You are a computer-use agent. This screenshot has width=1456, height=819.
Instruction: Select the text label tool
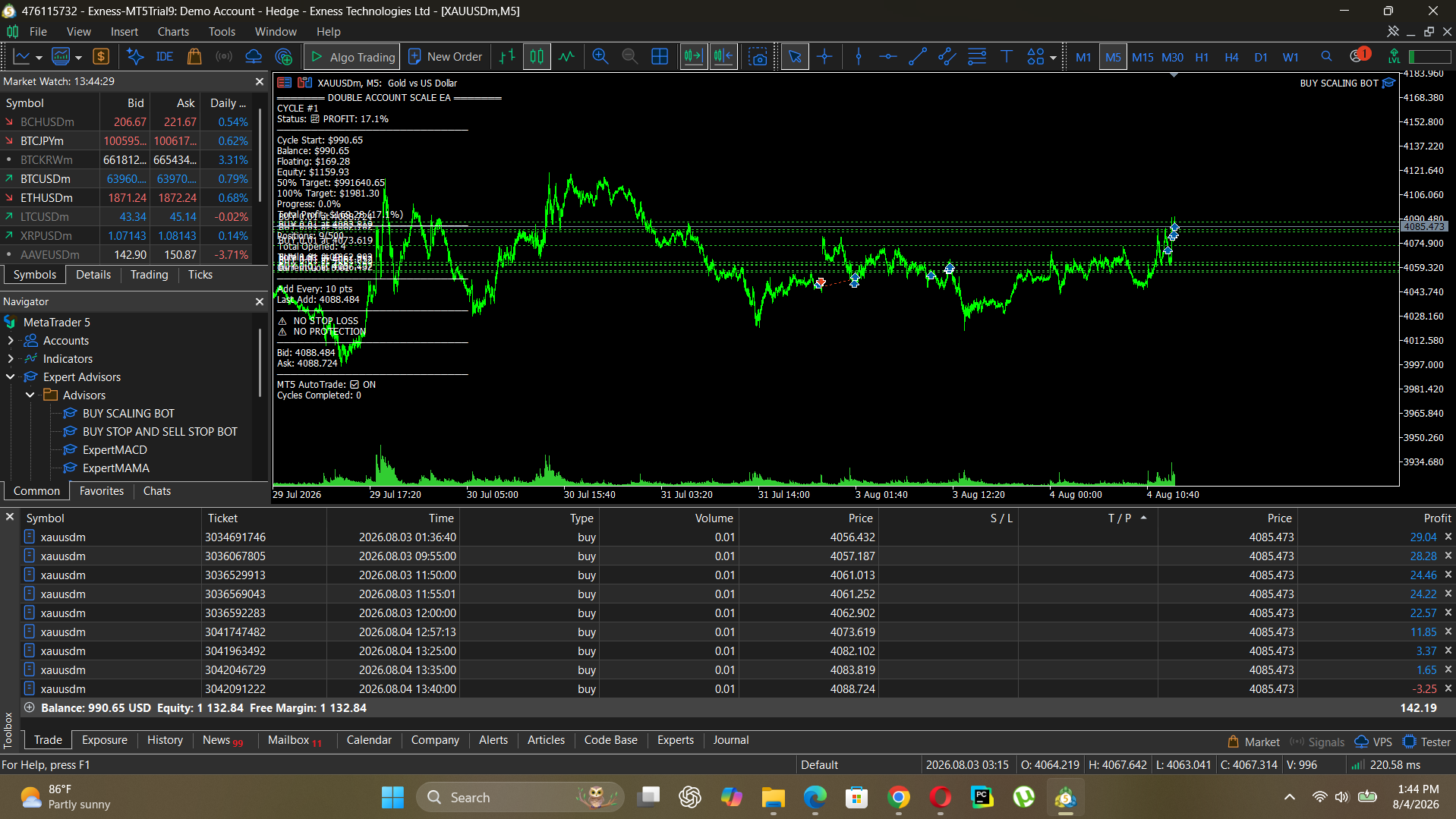point(1007,57)
